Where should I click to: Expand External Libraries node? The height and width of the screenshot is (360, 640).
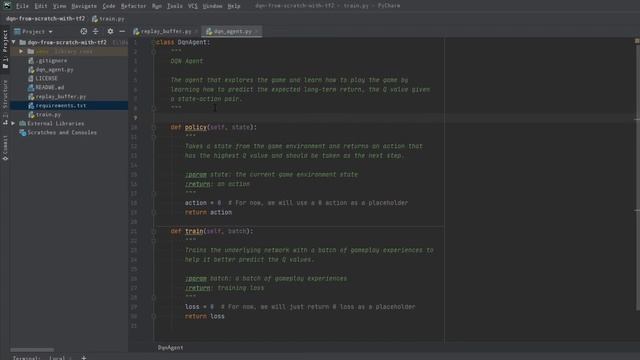click(14, 123)
